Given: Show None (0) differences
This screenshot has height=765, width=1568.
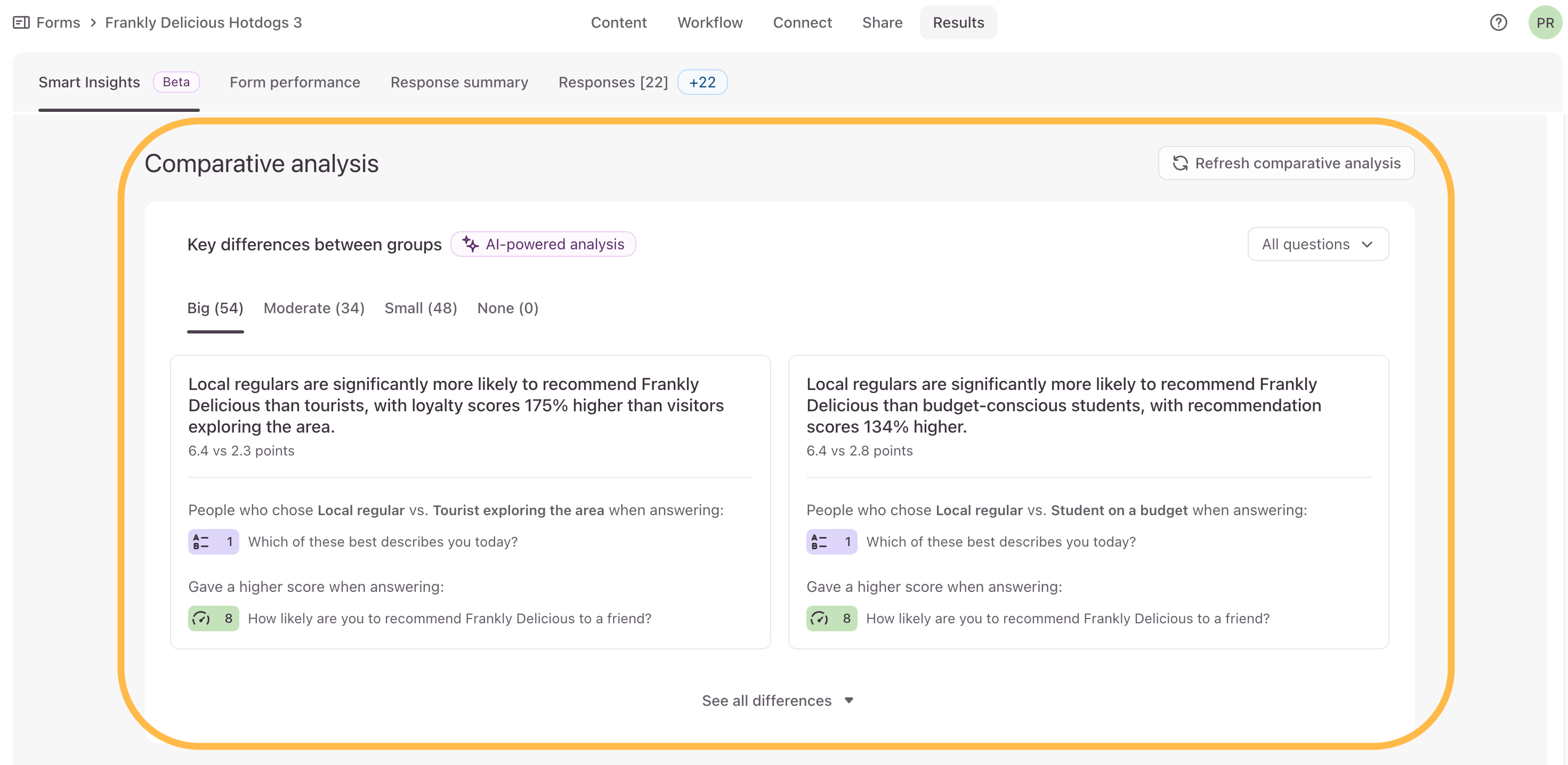Looking at the screenshot, I should [507, 308].
